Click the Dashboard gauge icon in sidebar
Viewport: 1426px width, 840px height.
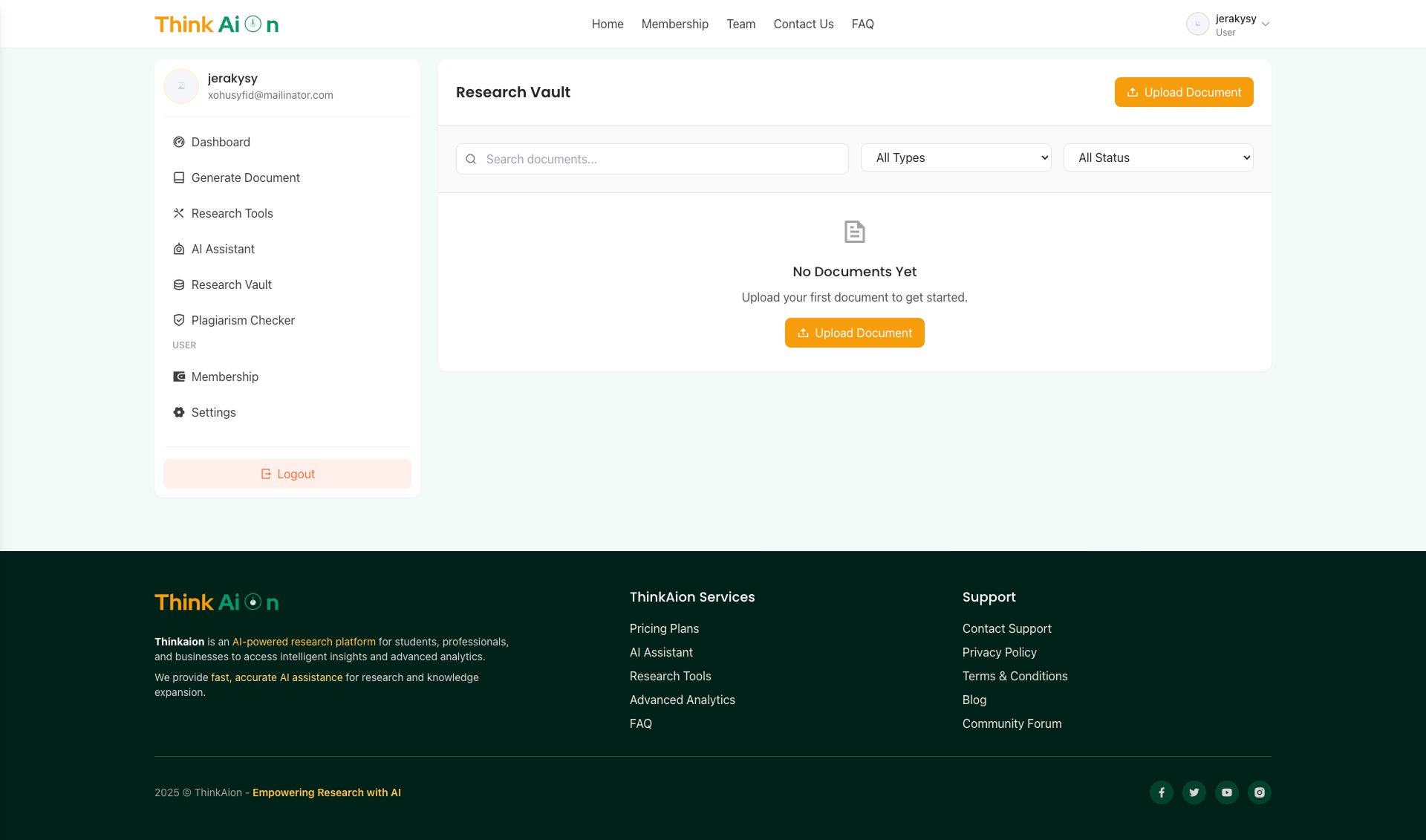pos(179,142)
